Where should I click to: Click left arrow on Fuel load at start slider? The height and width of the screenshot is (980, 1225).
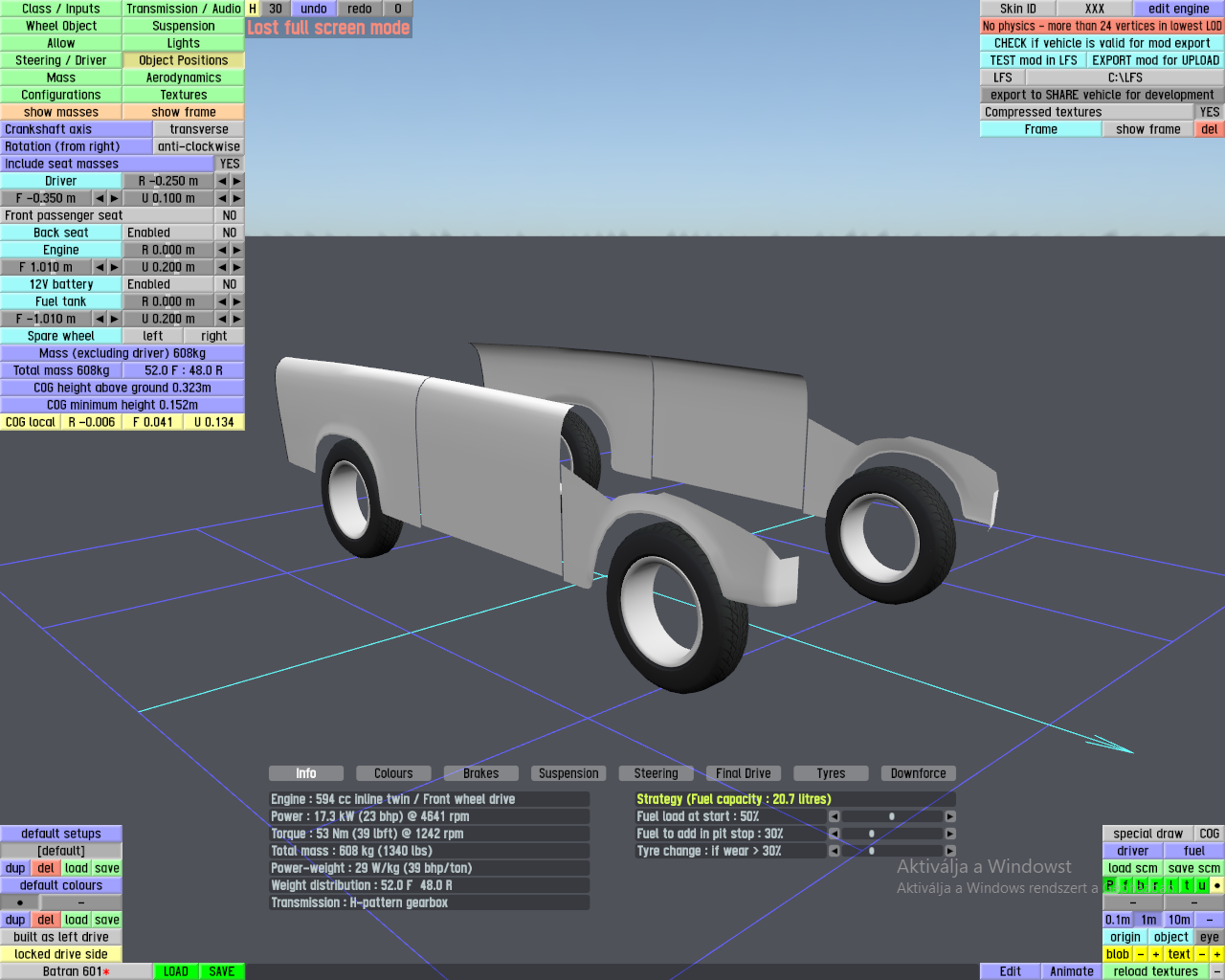(834, 816)
